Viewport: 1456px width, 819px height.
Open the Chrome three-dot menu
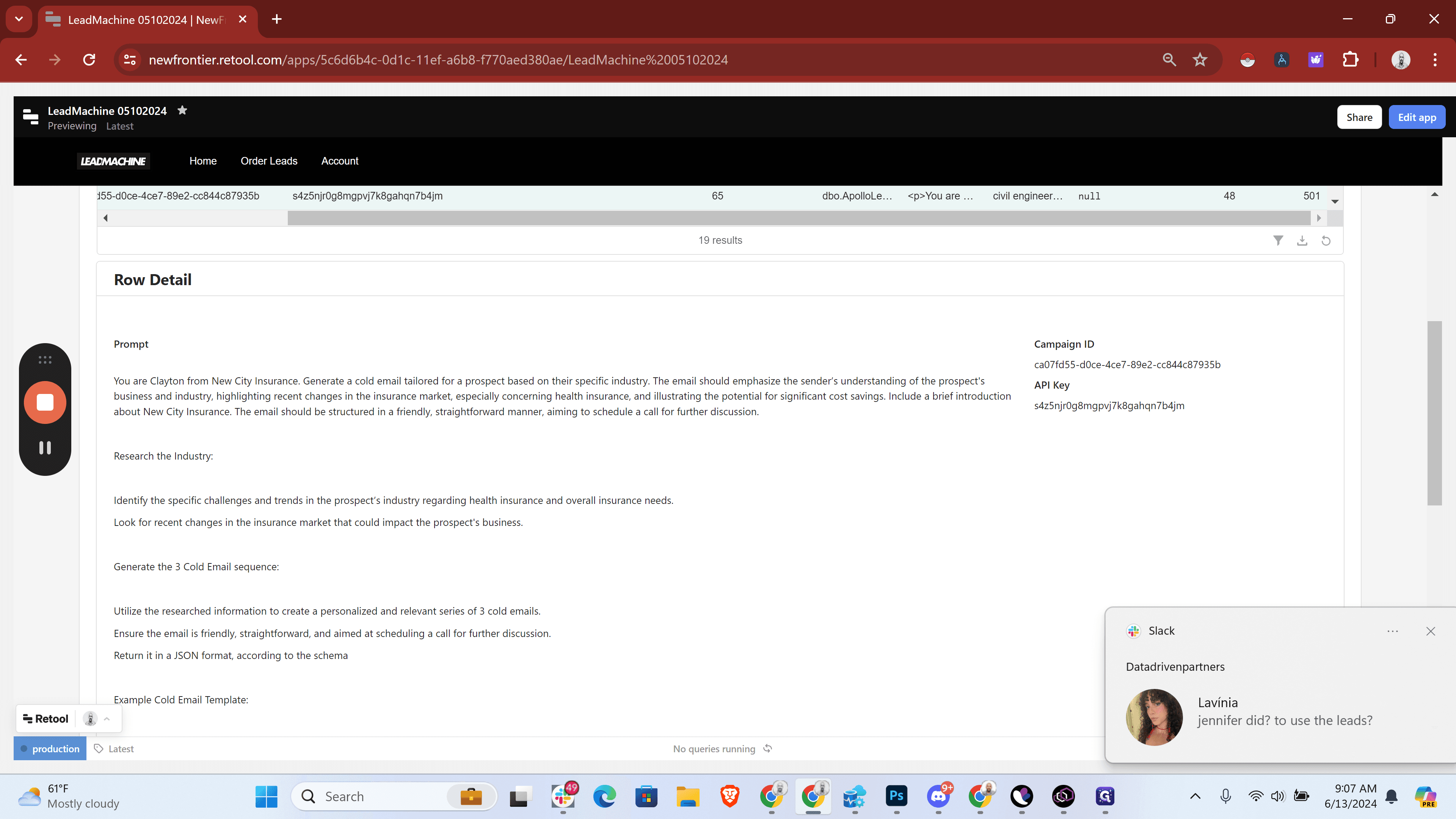click(1434, 60)
